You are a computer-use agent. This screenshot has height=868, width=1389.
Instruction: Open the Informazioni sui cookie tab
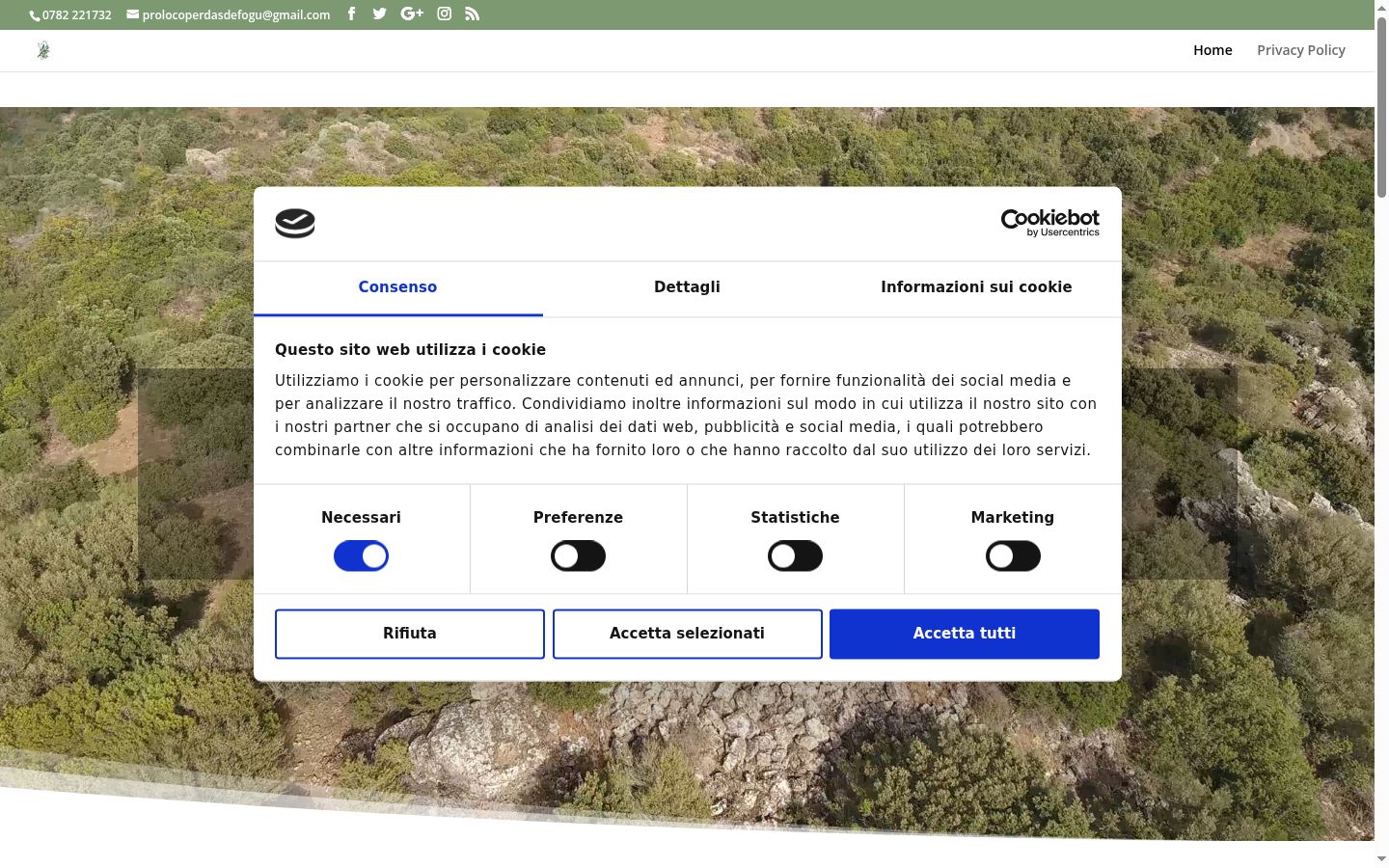[976, 287]
